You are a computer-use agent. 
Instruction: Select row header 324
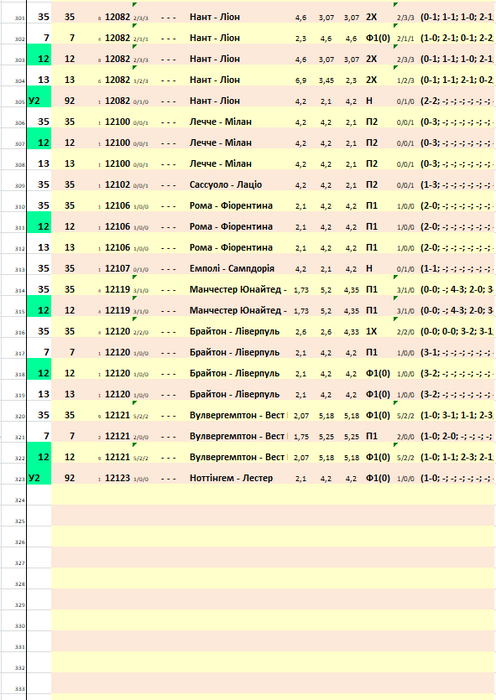(20, 500)
